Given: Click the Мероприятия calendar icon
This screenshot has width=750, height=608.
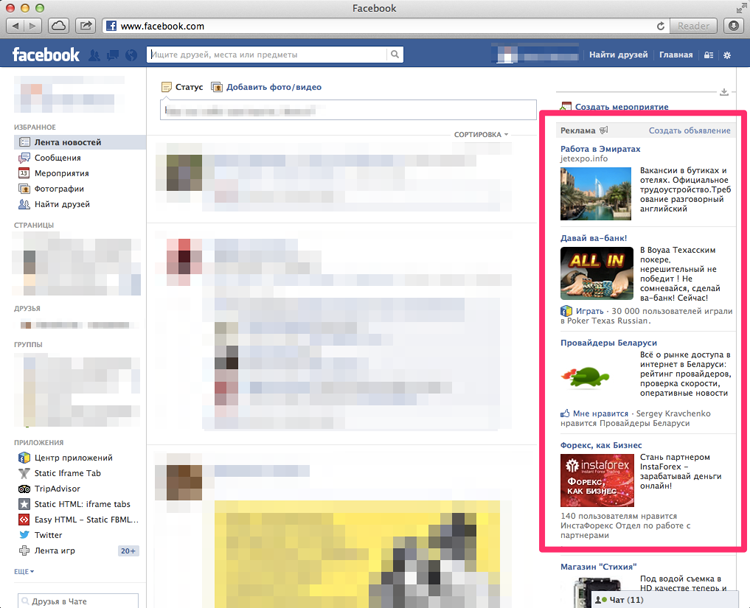Looking at the screenshot, I should 24,173.
